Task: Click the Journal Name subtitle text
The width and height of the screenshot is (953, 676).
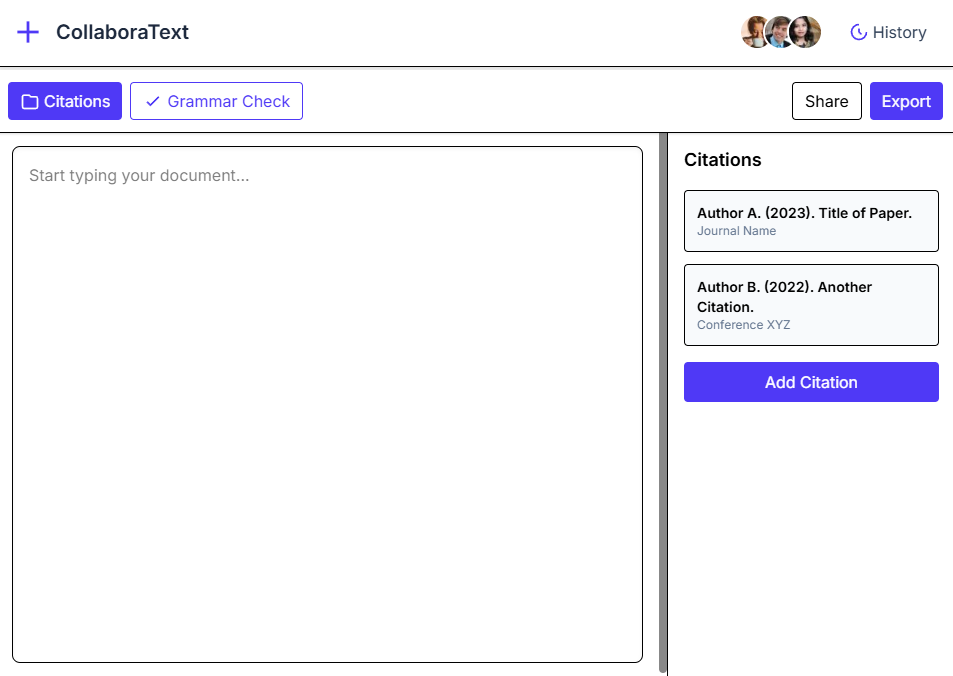Action: [736, 231]
